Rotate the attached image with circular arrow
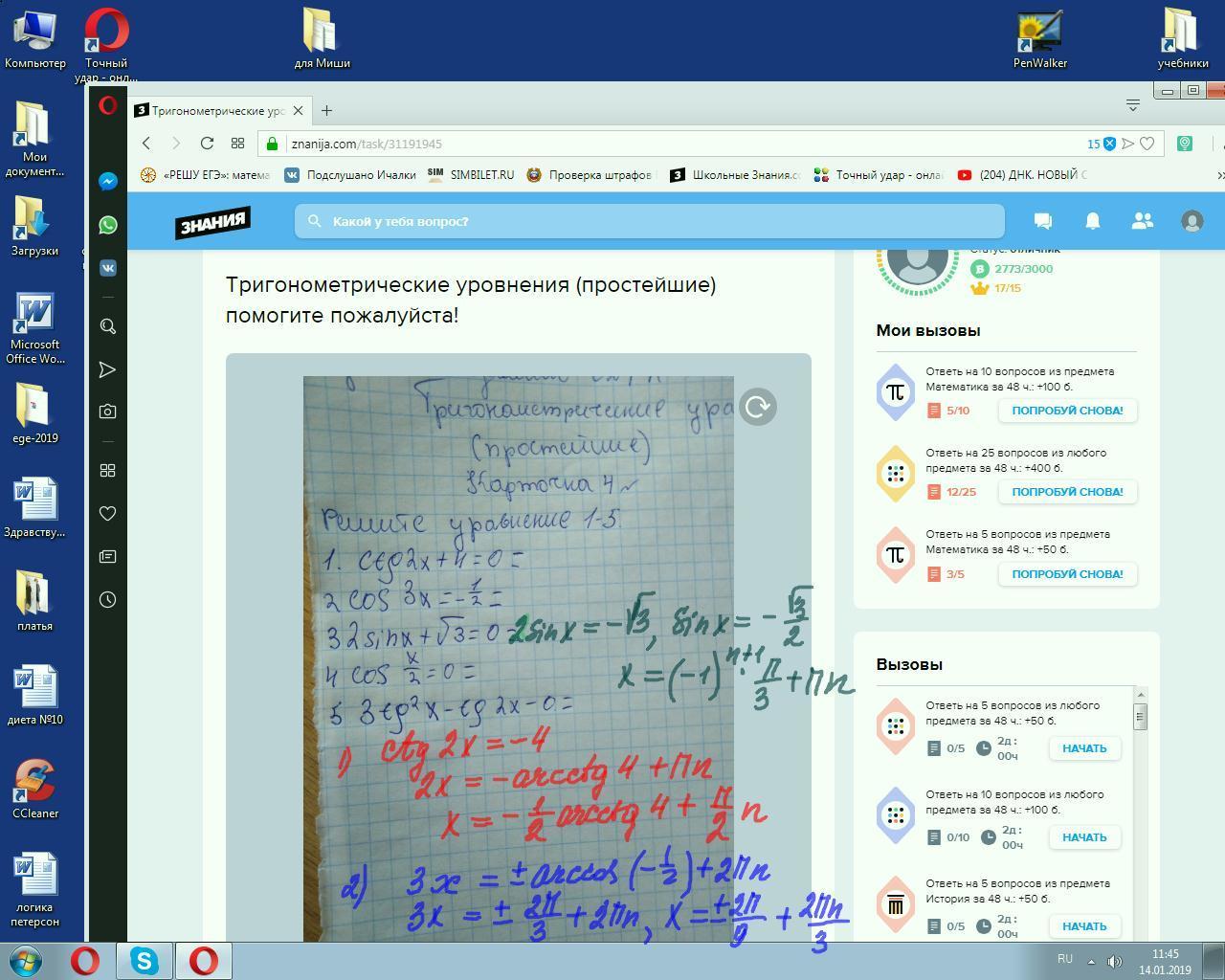This screenshot has width=1225, height=980. coord(758,407)
